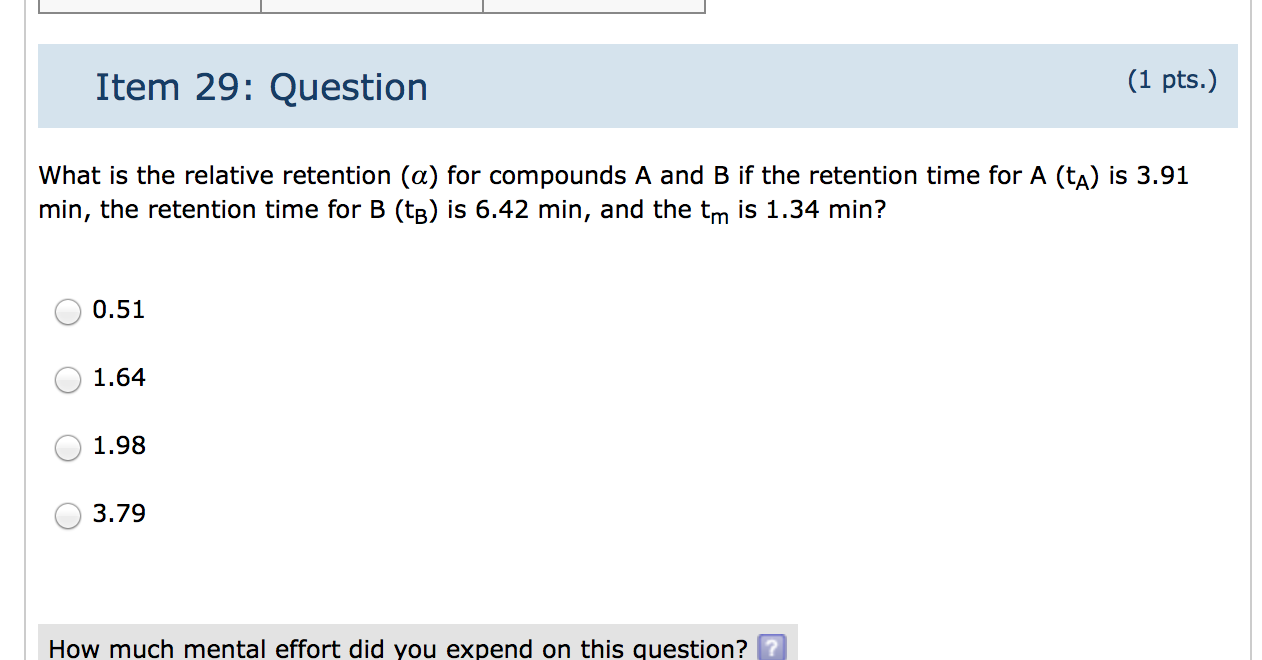1262x660 pixels.
Task: Open help for the mental effort question
Action: pos(772,649)
